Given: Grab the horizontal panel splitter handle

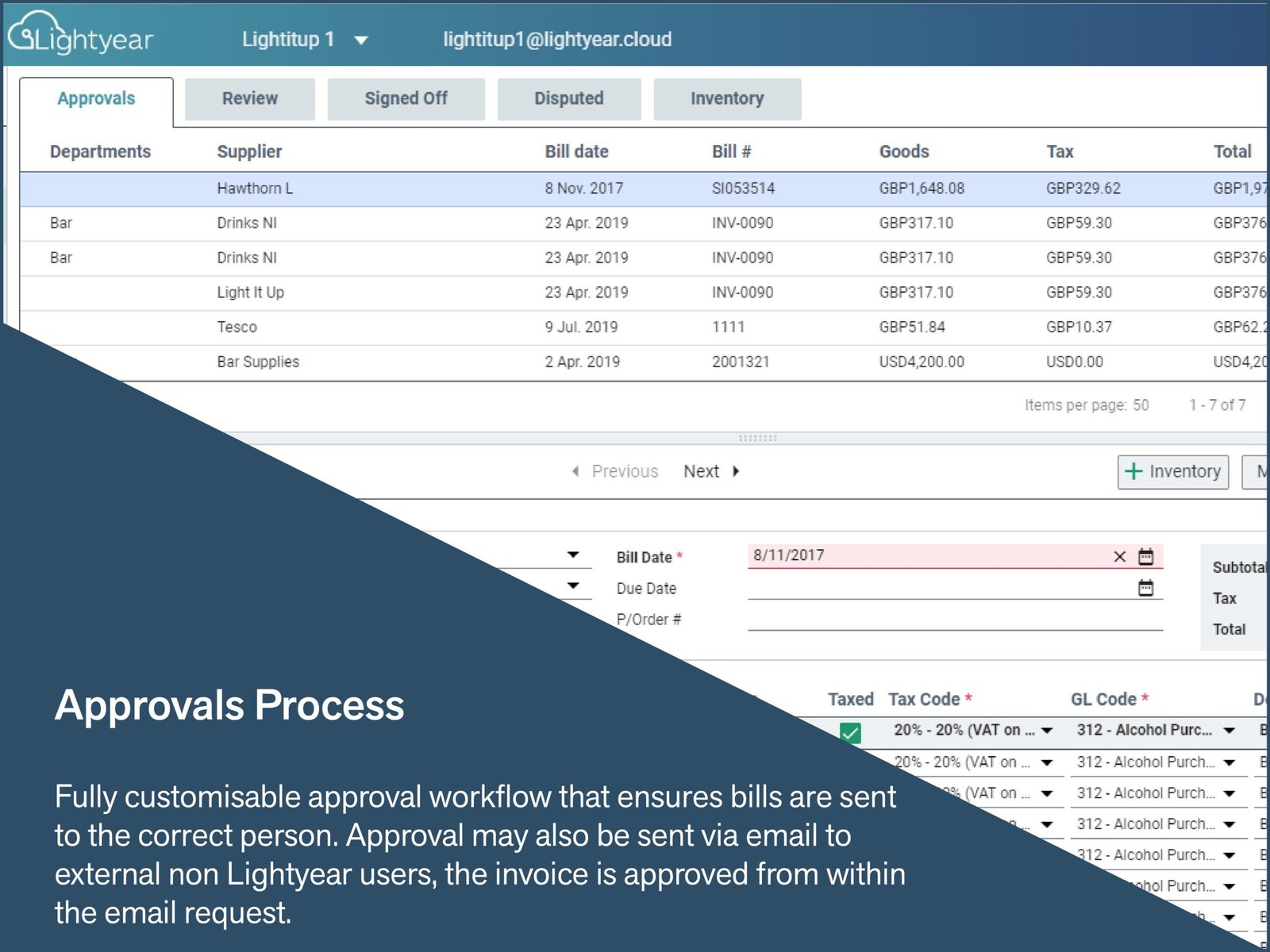Looking at the screenshot, I should 757,438.
